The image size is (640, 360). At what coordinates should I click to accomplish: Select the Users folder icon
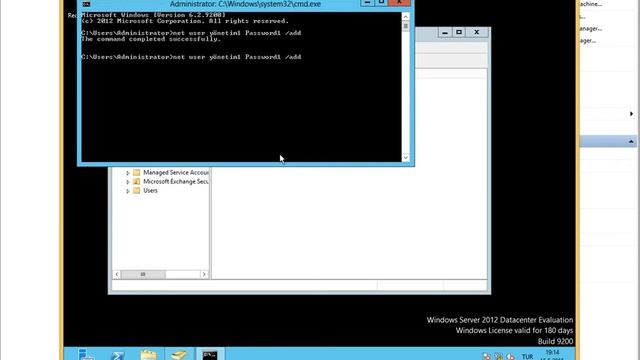click(x=137, y=191)
